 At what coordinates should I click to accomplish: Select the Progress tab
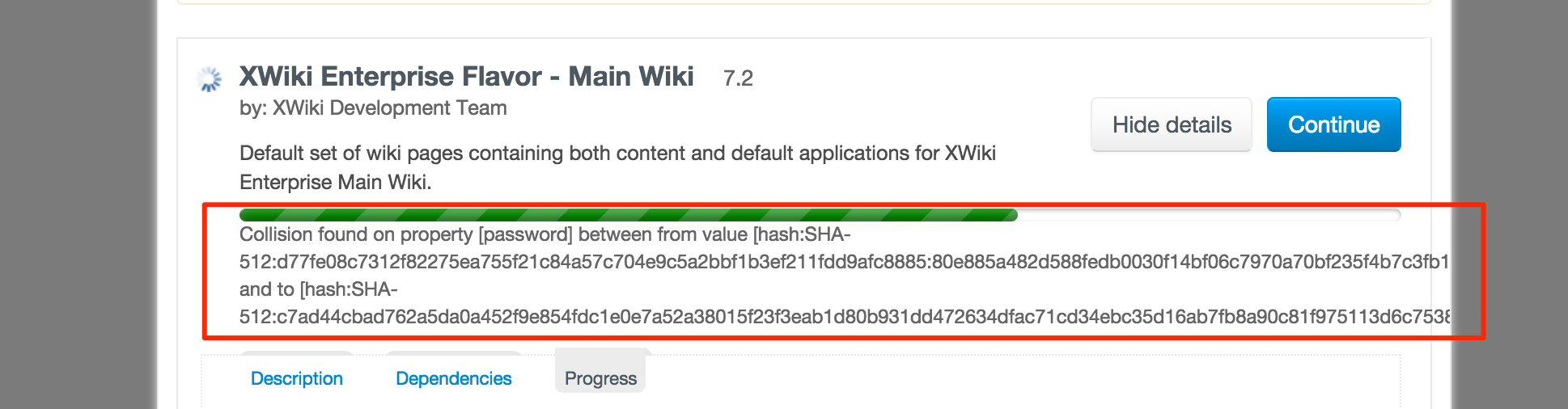tap(600, 378)
